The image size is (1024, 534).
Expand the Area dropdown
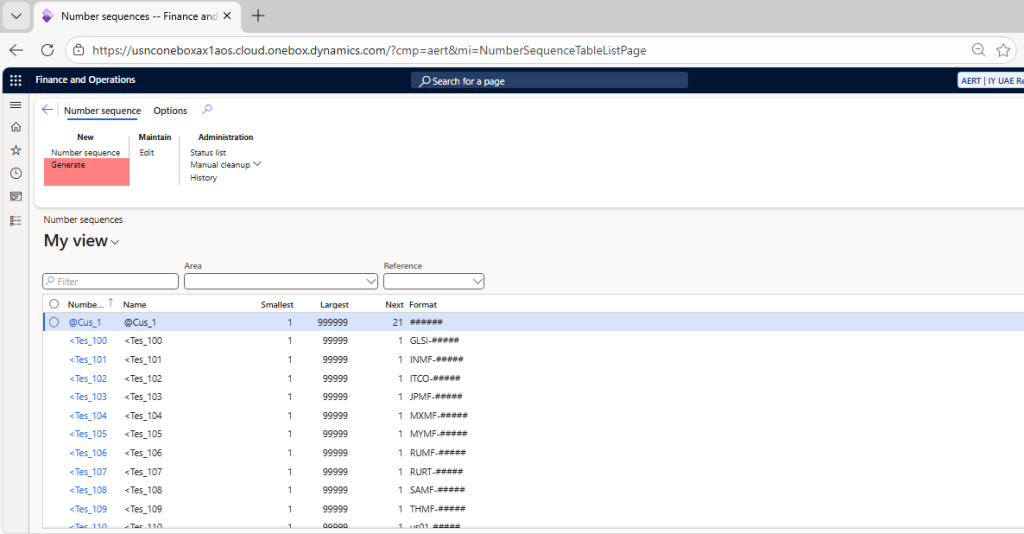tap(371, 282)
